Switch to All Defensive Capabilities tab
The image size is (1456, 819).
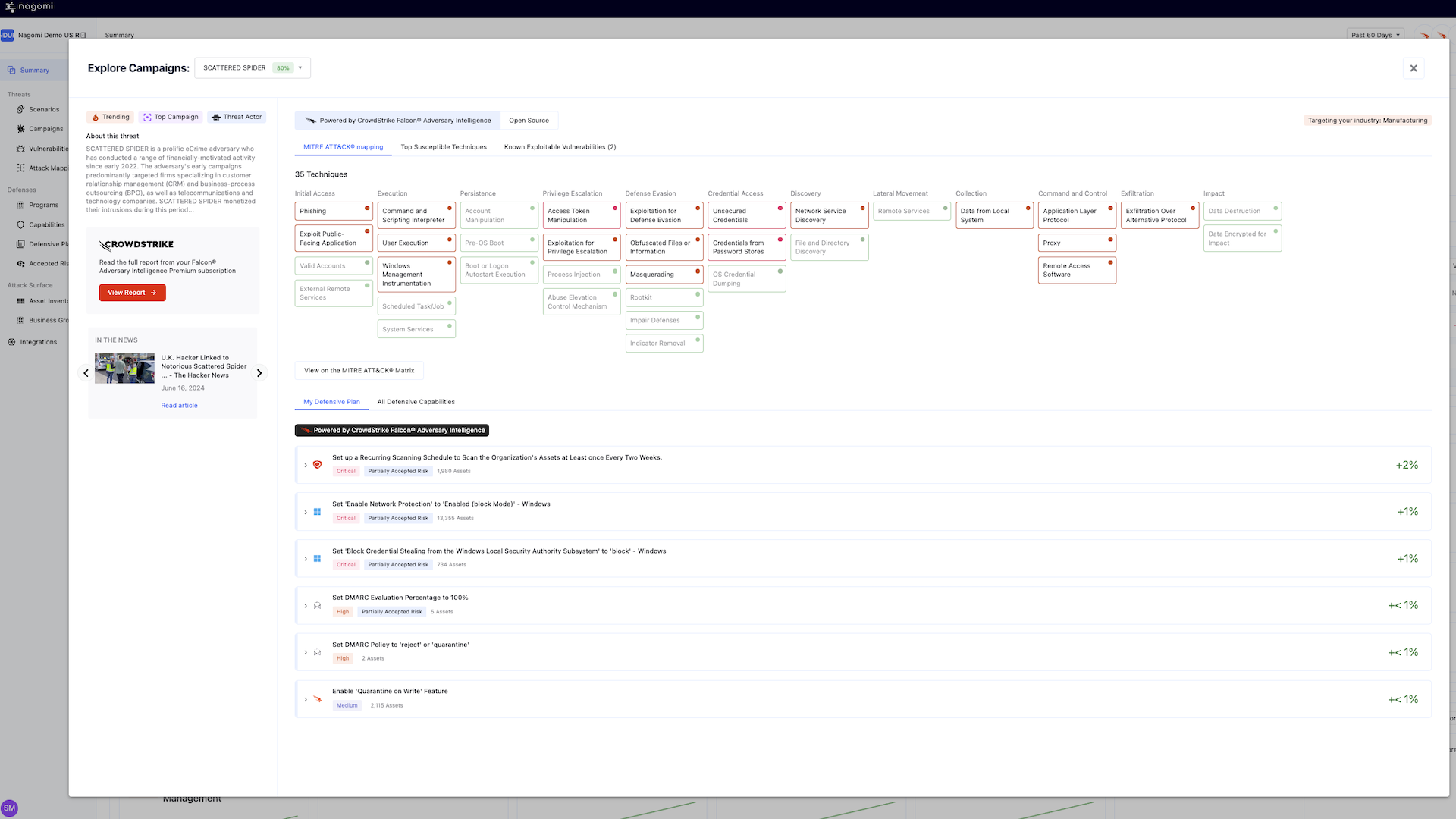416,402
